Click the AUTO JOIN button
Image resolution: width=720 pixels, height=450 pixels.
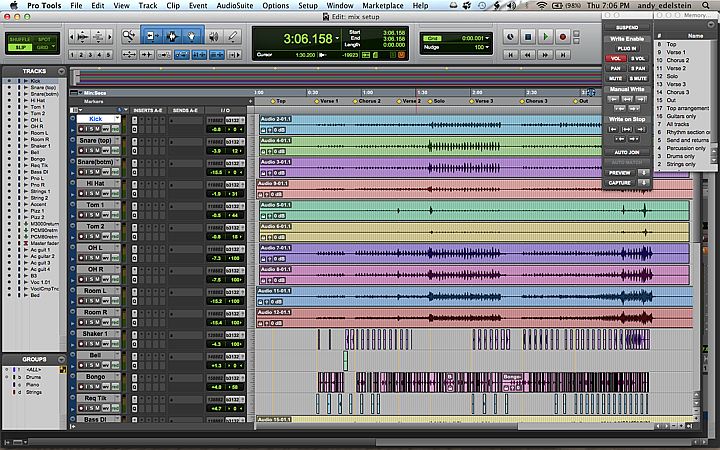pos(627,152)
